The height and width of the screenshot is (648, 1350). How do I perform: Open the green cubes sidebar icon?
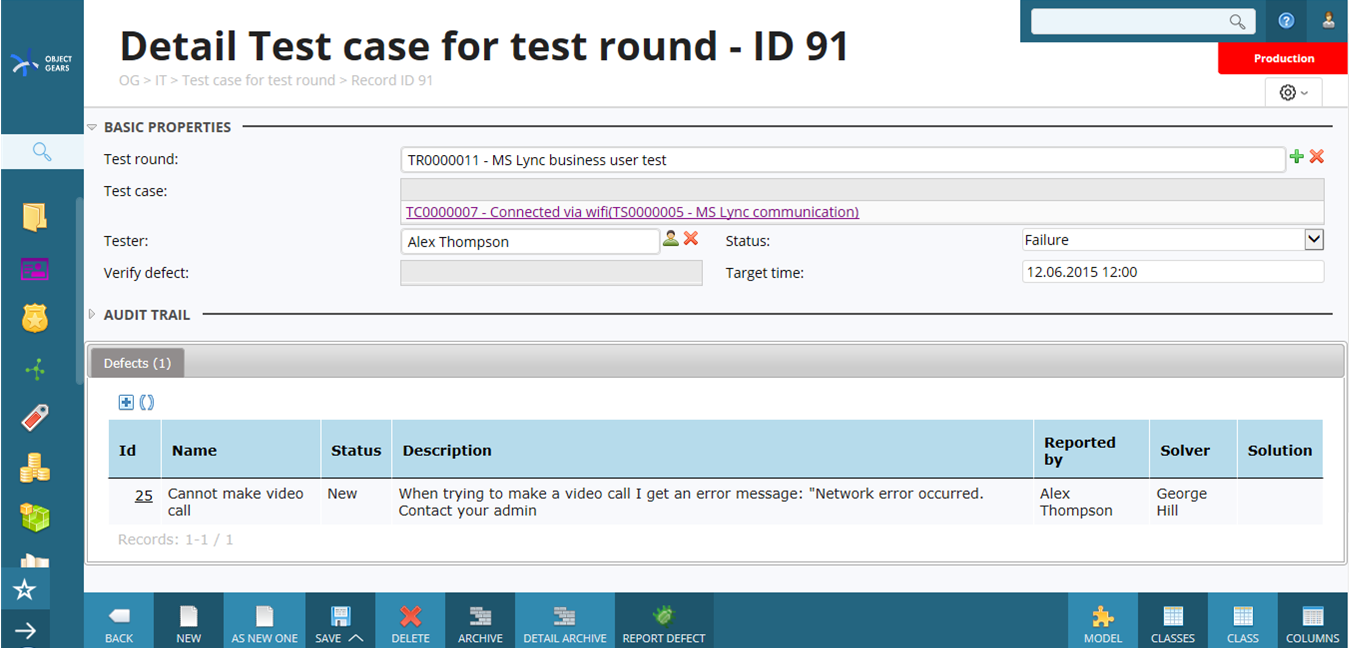pos(35,517)
